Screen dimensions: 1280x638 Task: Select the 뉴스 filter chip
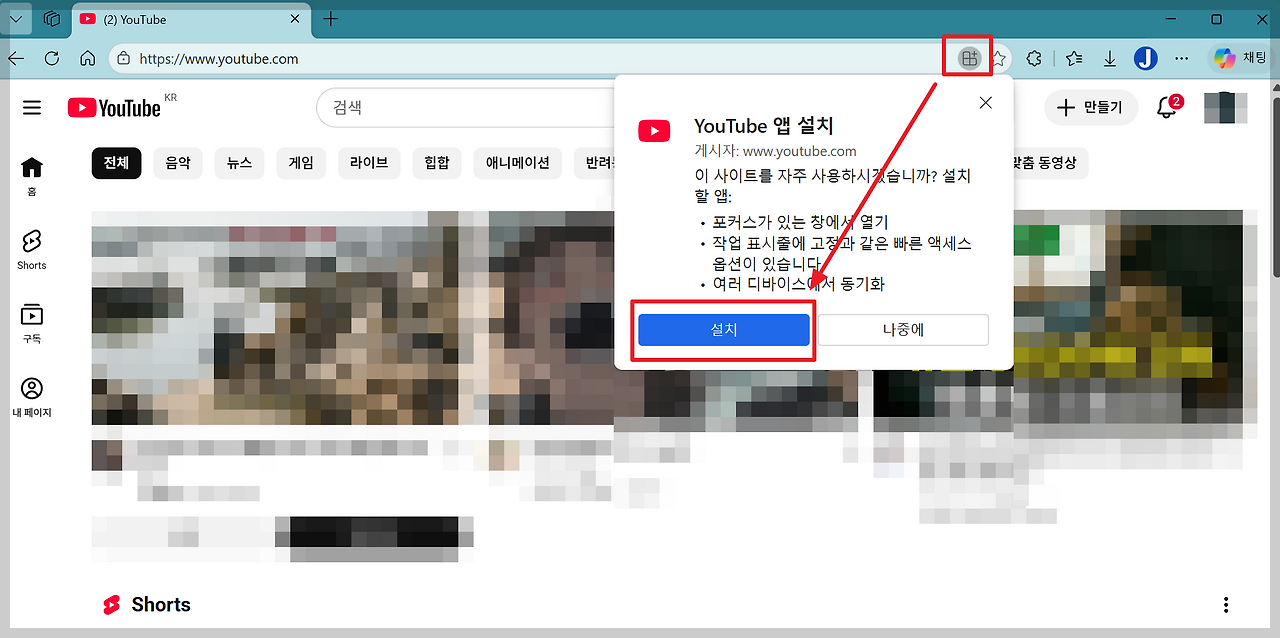(239, 163)
